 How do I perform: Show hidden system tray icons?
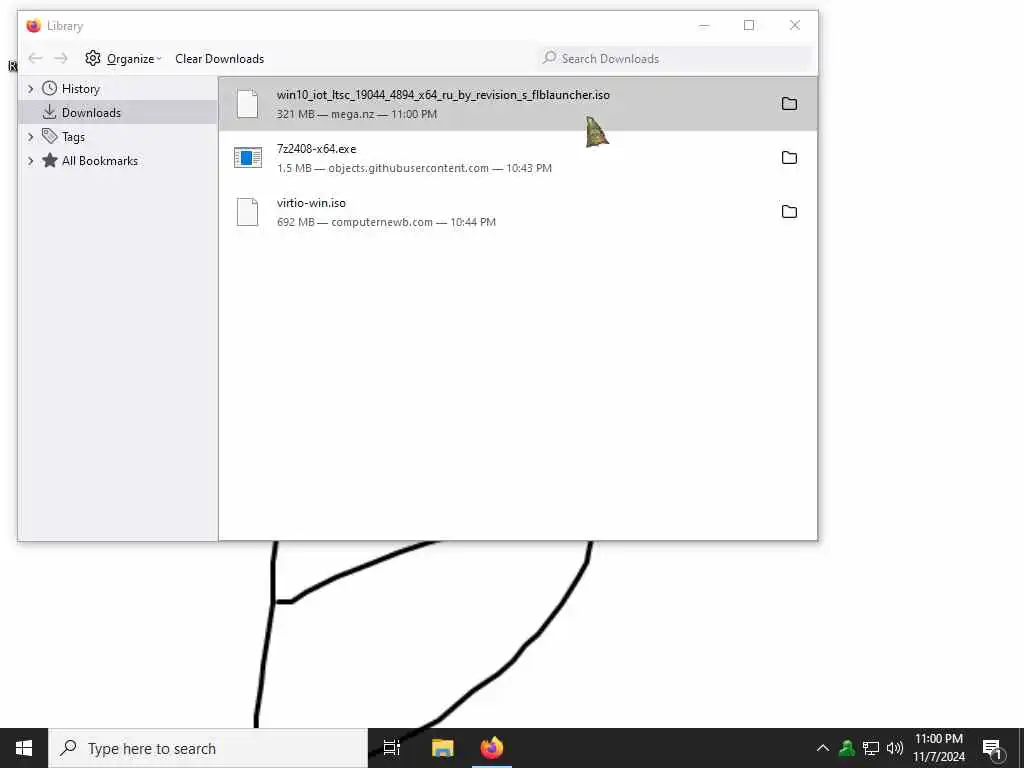(x=823, y=748)
